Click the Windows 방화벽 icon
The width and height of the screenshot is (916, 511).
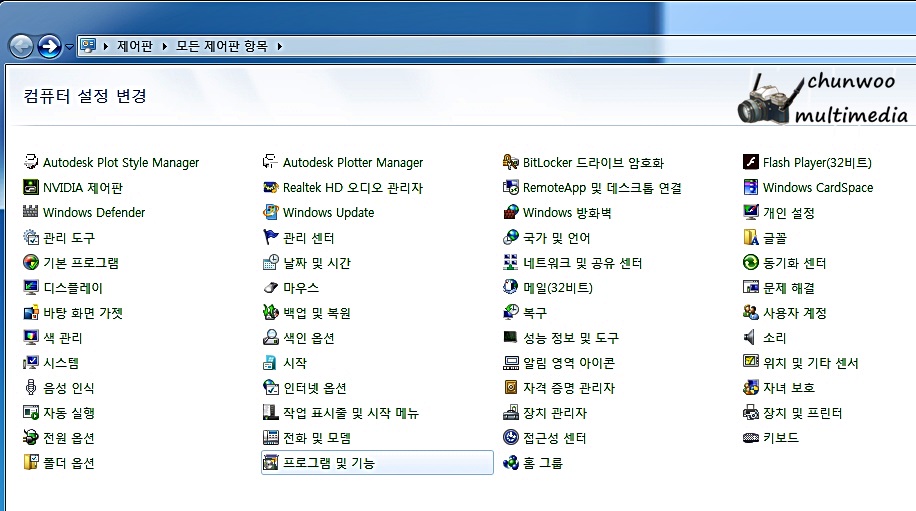point(511,212)
